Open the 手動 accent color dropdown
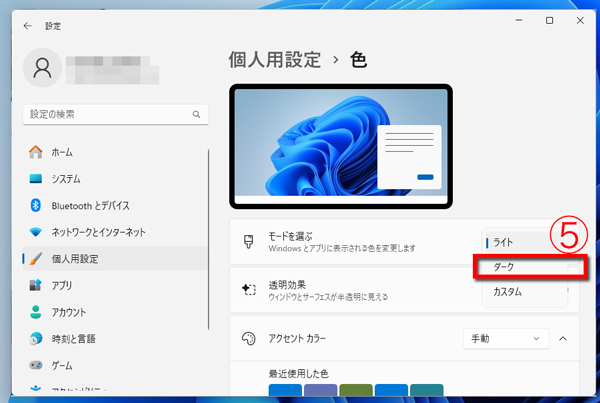The image size is (600, 403). click(505, 339)
